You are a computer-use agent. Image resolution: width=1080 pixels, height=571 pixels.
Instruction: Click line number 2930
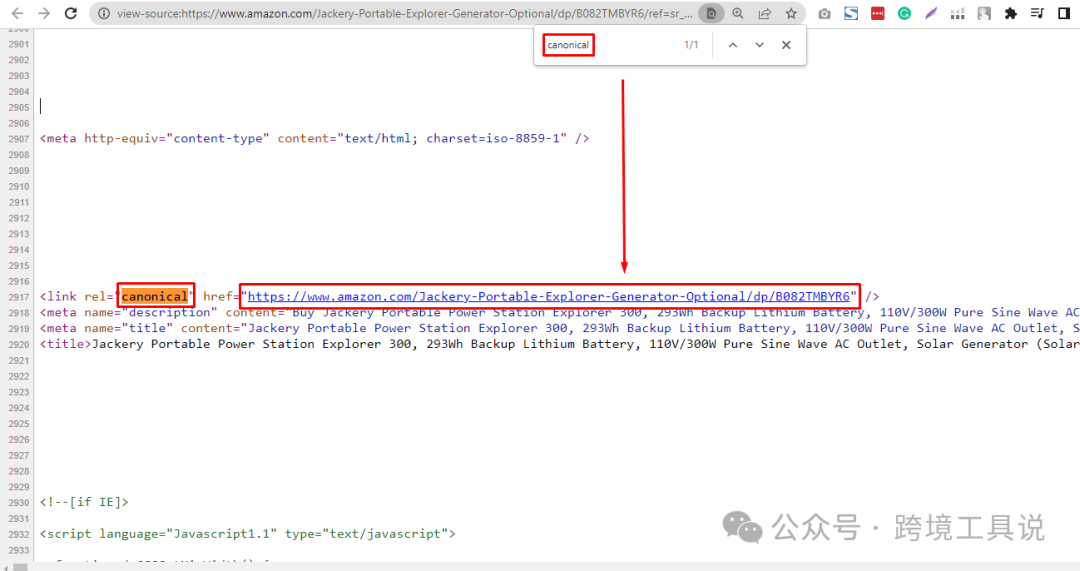19,503
